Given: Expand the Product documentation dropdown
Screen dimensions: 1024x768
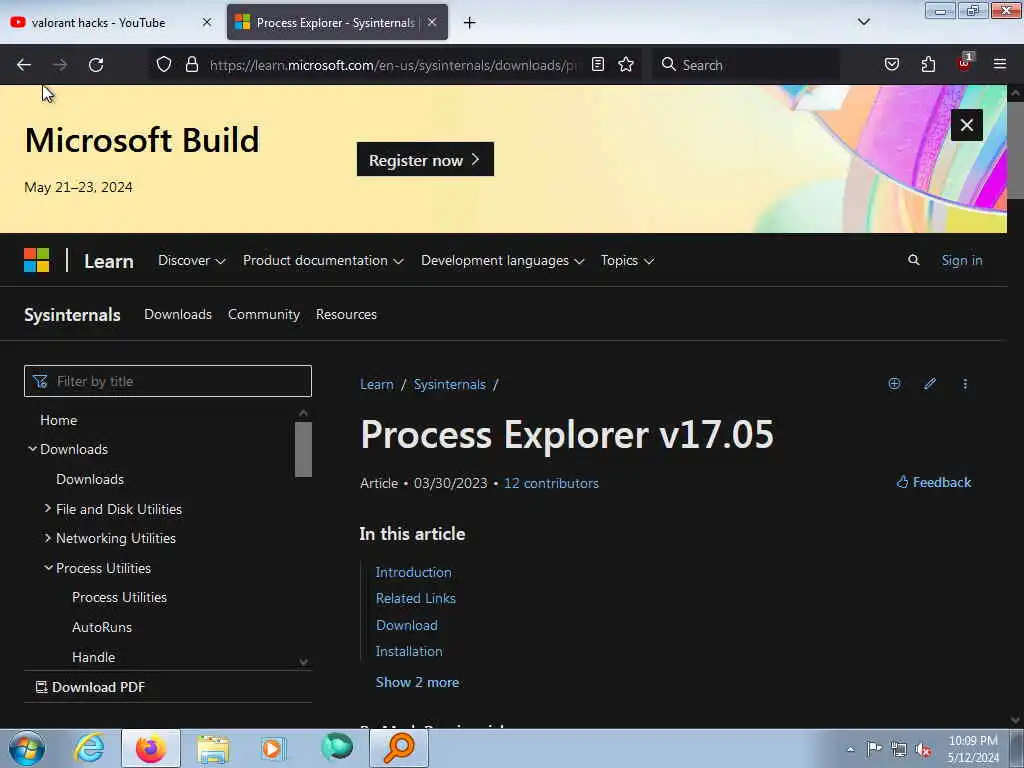Looking at the screenshot, I should [x=323, y=261].
